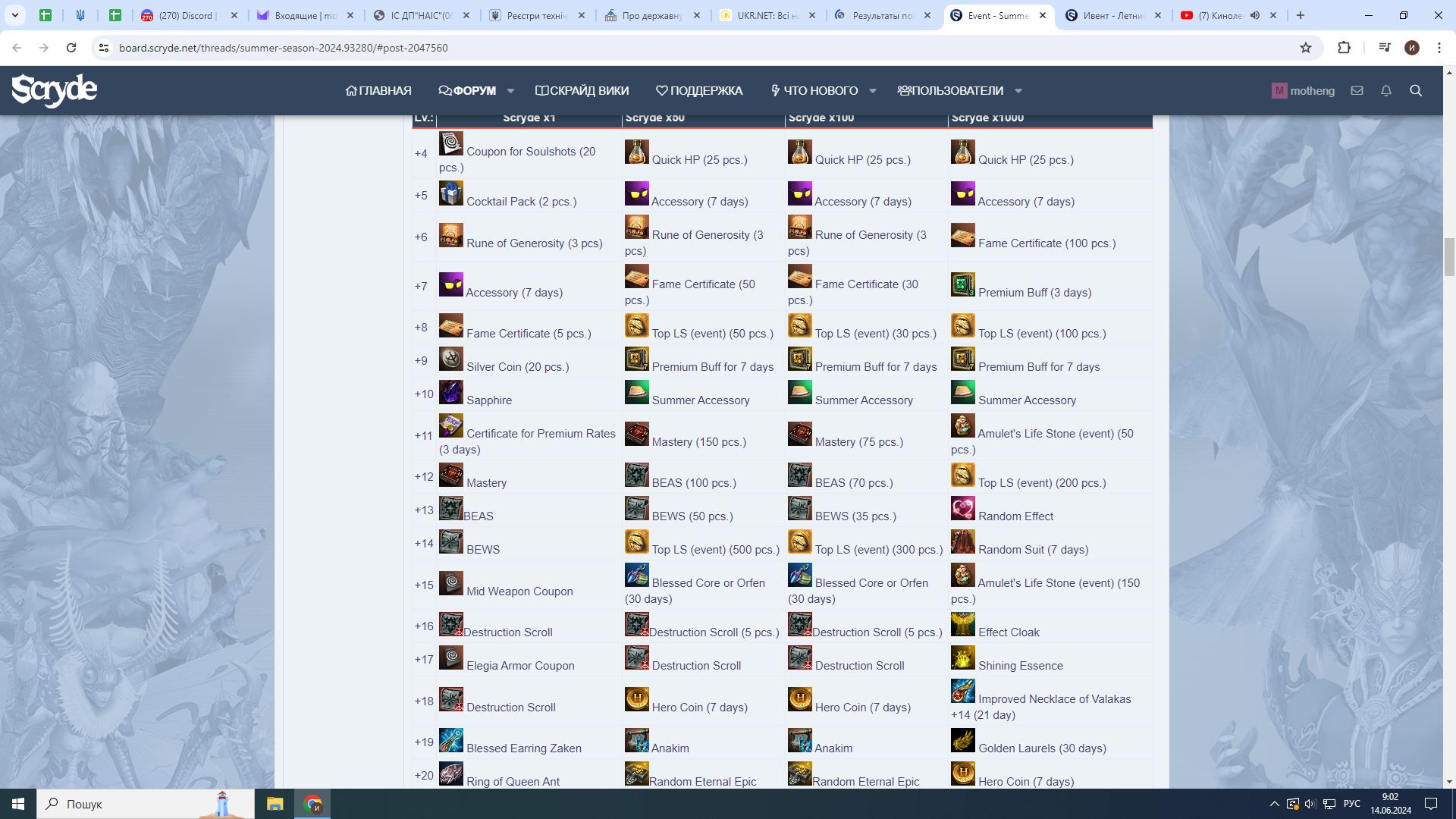Open File Explorer from the taskbar
The height and width of the screenshot is (819, 1456).
coord(275,804)
